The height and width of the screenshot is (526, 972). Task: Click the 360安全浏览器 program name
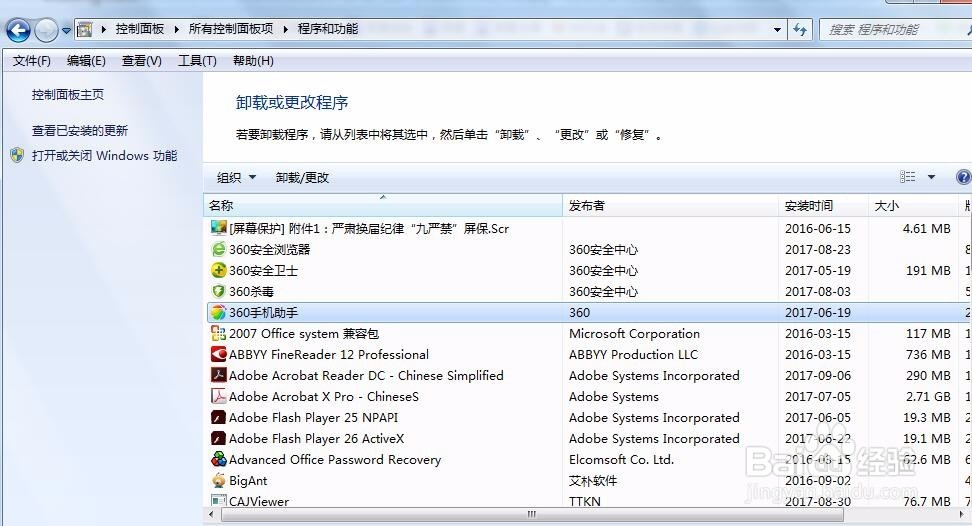click(270, 250)
